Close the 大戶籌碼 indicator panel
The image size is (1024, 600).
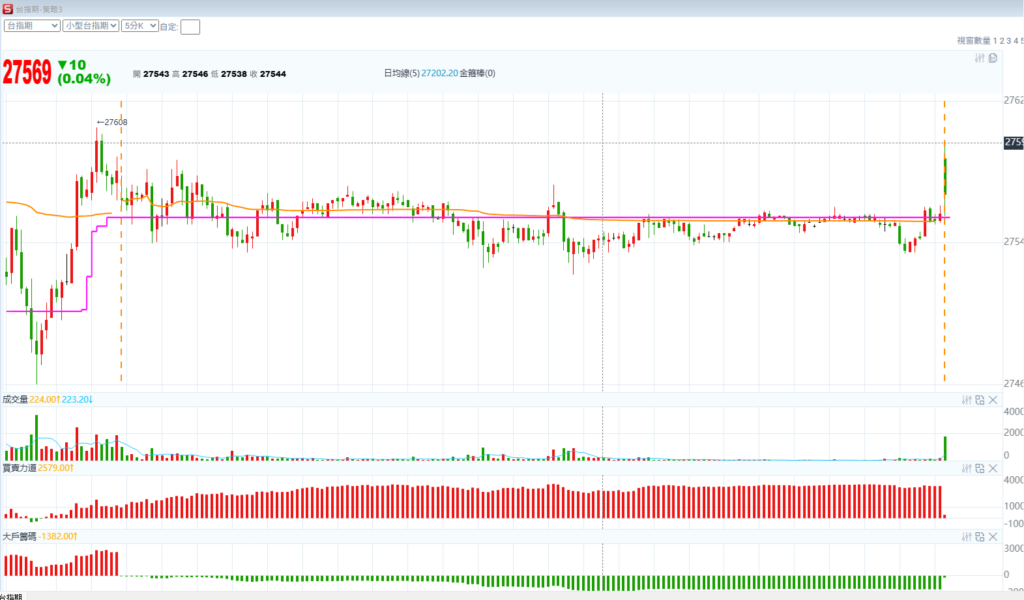coord(993,537)
